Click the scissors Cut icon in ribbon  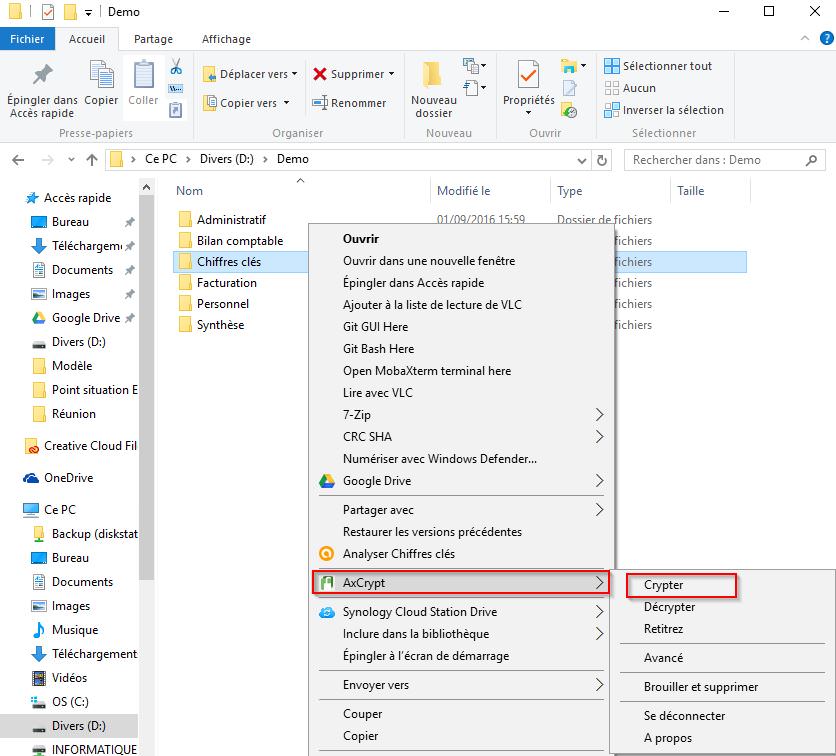[176, 67]
